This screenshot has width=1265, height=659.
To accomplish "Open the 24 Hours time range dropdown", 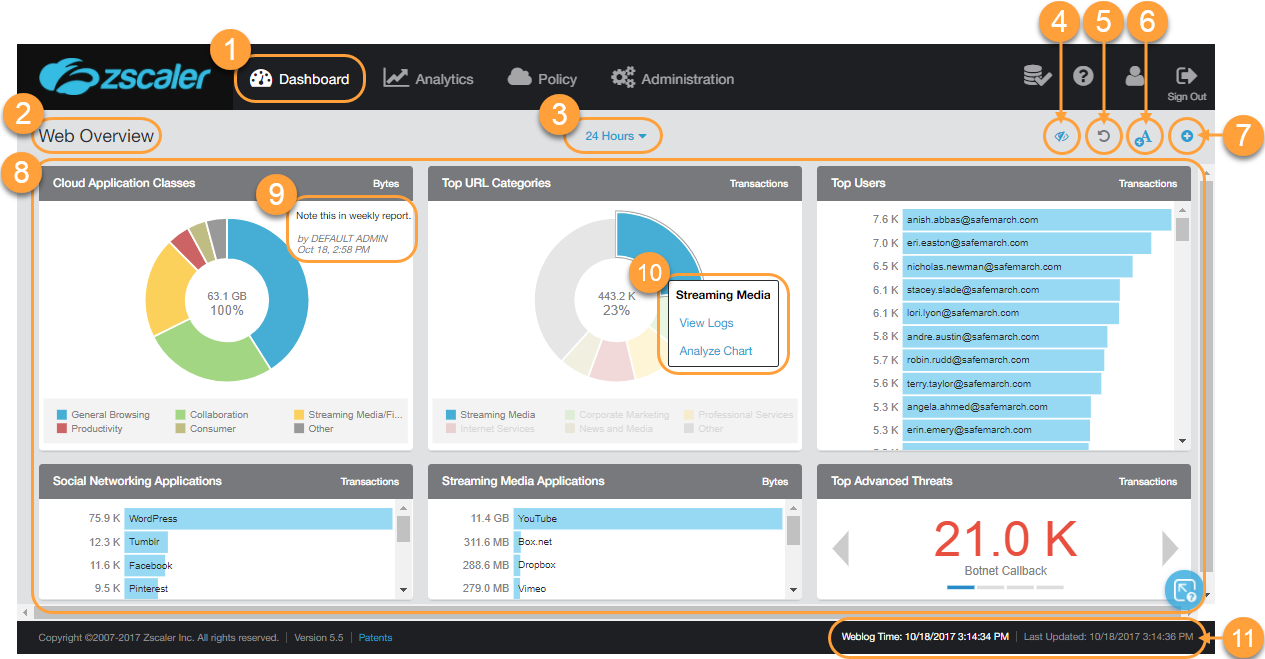I will (x=612, y=135).
